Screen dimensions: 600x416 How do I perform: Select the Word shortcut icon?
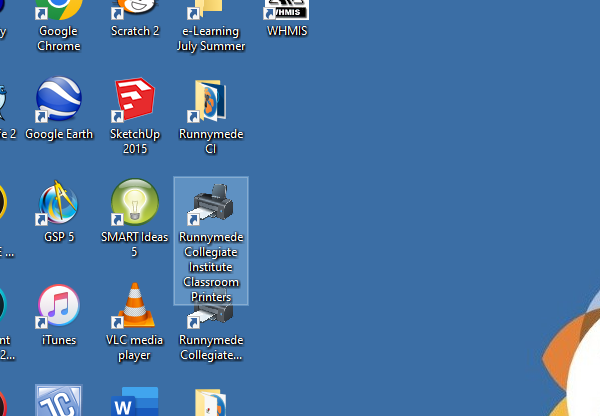click(x=135, y=402)
